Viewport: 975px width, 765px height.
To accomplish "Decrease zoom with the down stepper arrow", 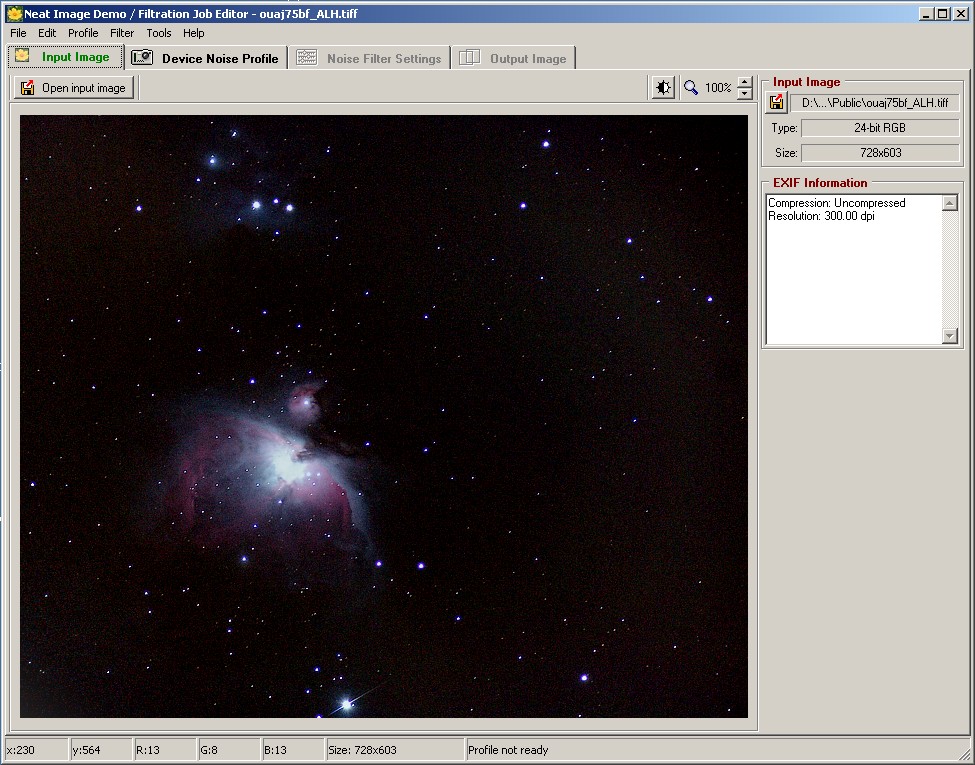I will [744, 93].
